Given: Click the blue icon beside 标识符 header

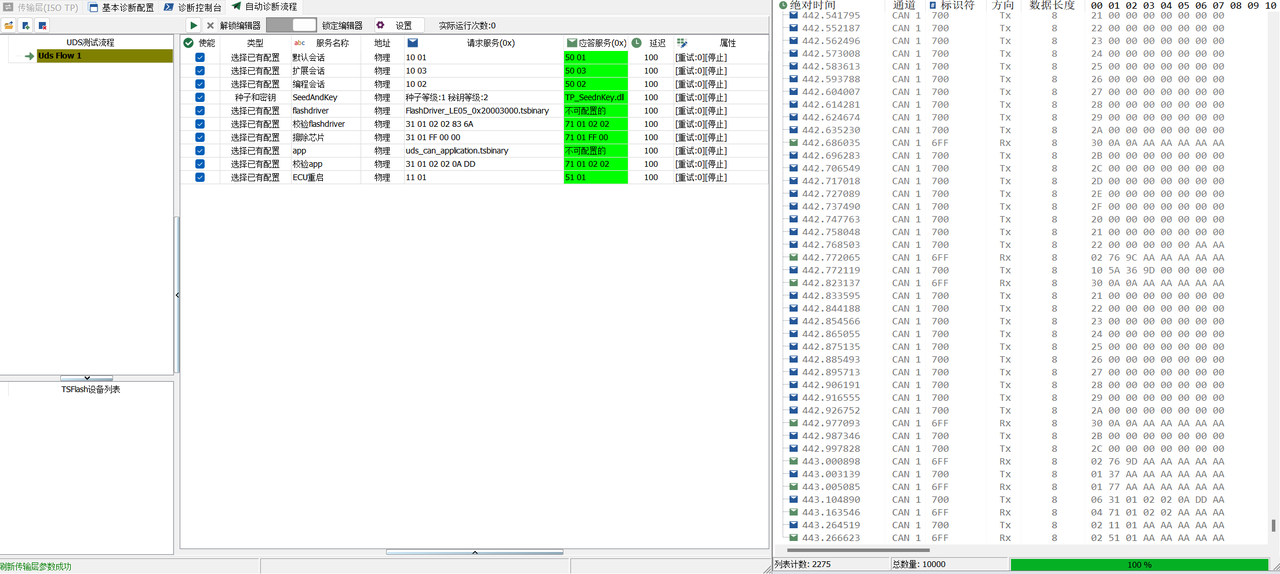Looking at the screenshot, I should click(x=933, y=5).
